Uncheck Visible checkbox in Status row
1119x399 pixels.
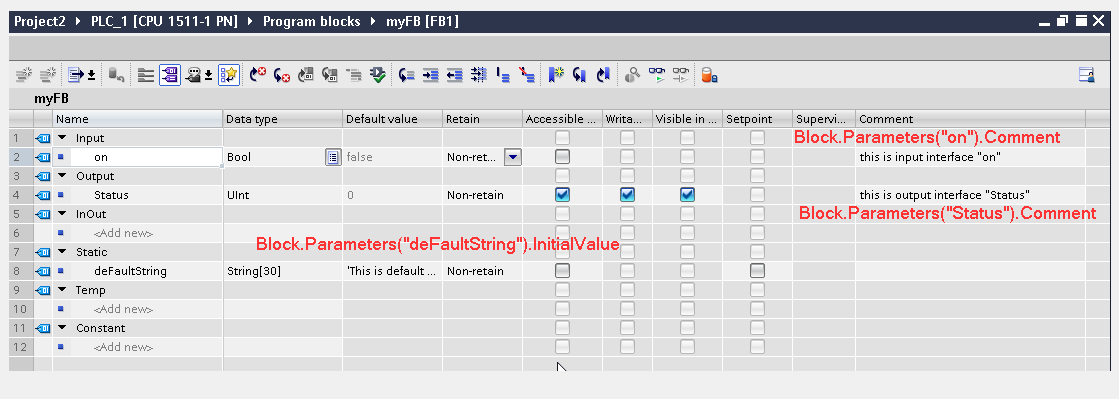pyautogui.click(x=687, y=194)
